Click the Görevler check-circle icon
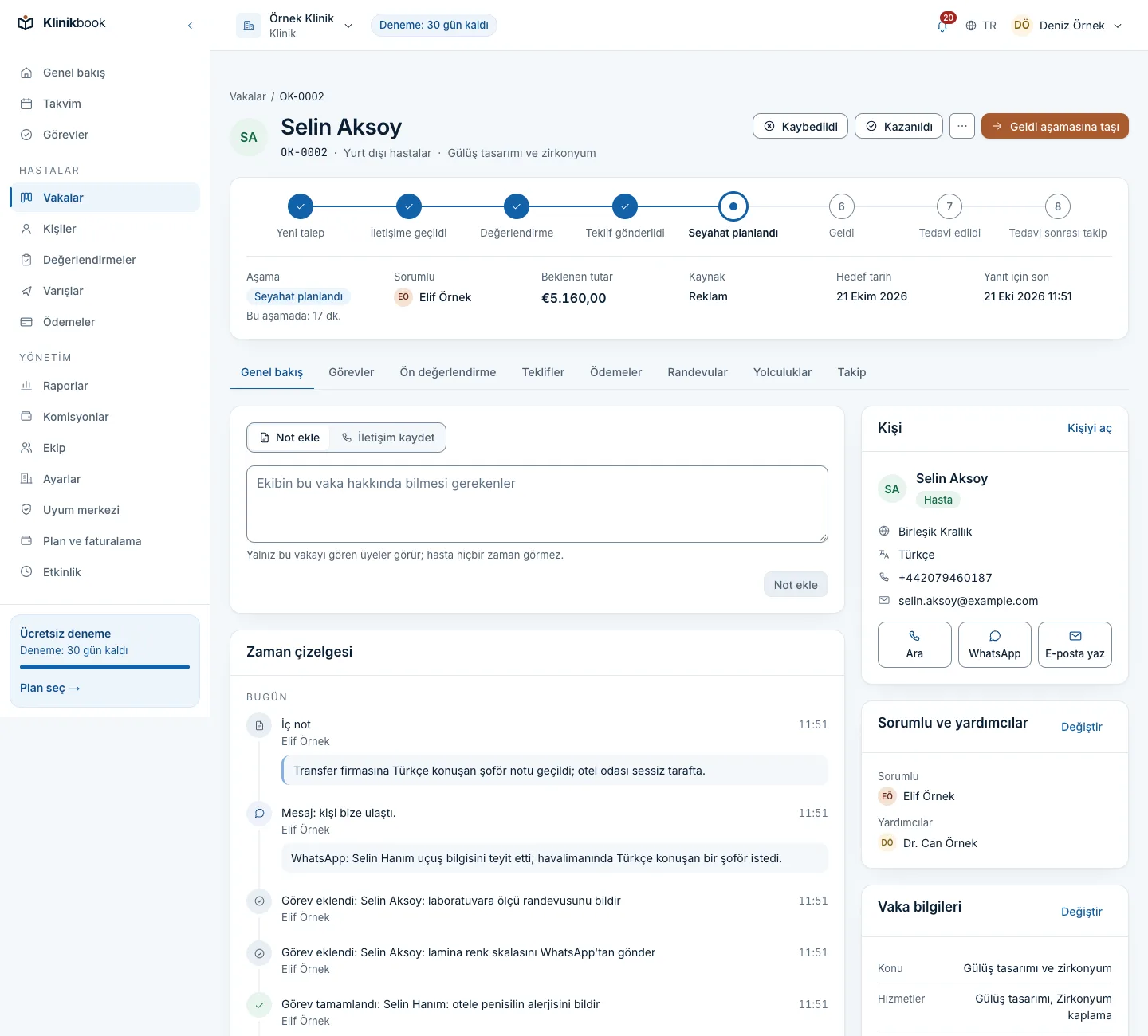Viewport: 1148px width, 1036px height. (26, 135)
